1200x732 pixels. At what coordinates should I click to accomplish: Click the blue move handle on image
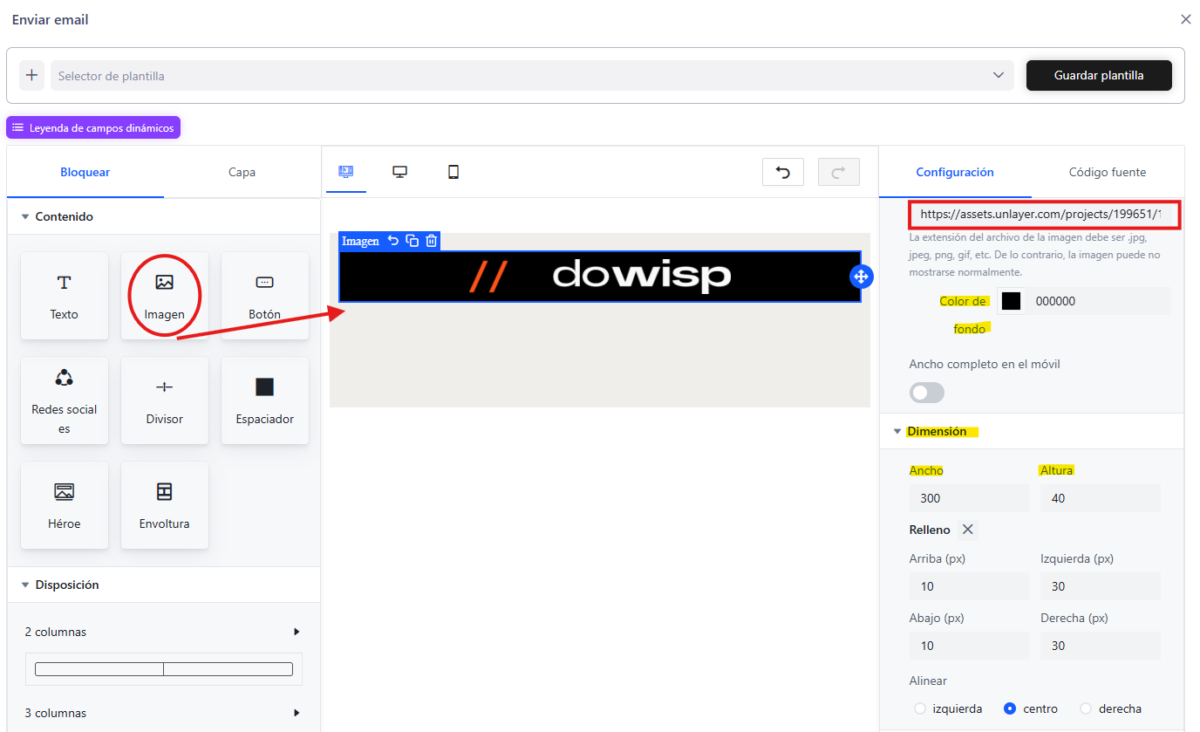(x=861, y=277)
